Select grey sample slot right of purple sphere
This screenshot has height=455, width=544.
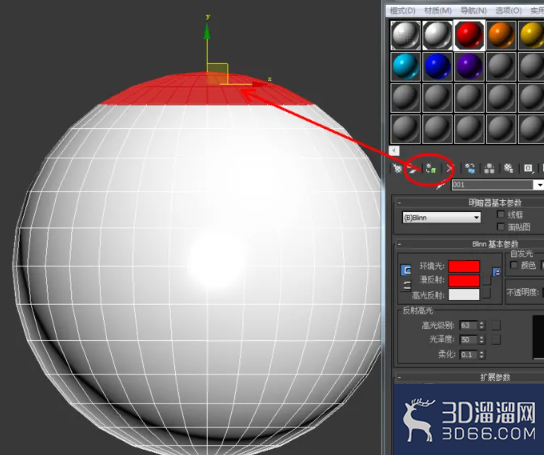click(x=501, y=66)
